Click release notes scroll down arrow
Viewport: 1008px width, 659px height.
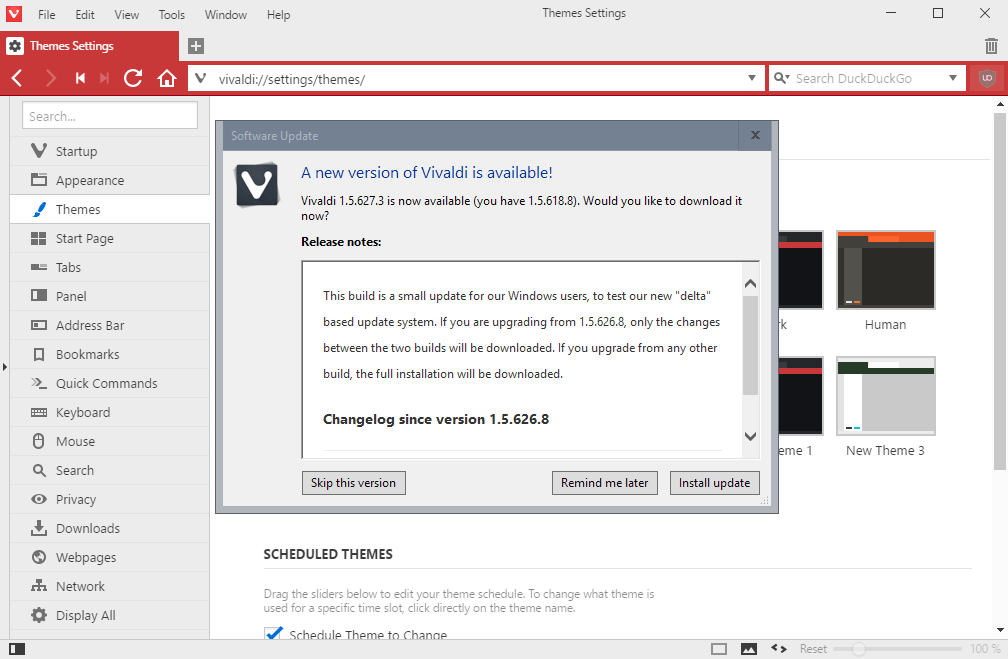pos(750,436)
